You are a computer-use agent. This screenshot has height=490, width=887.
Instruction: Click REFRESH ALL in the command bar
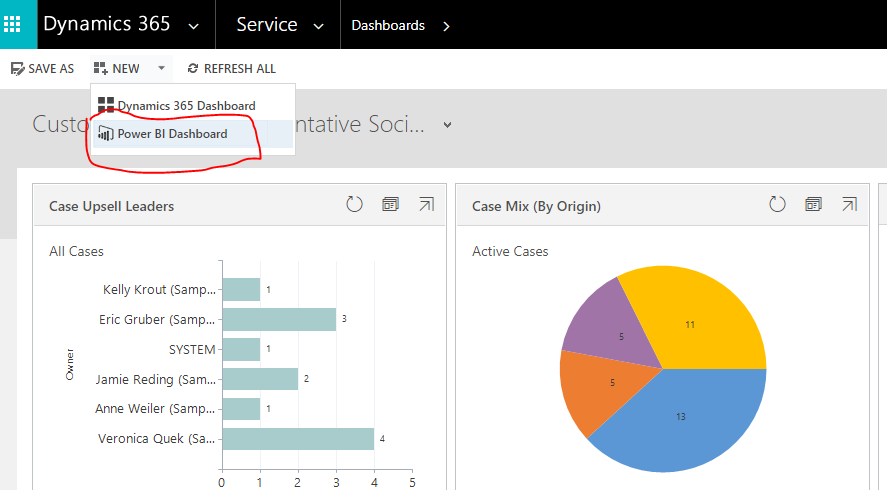tap(231, 68)
